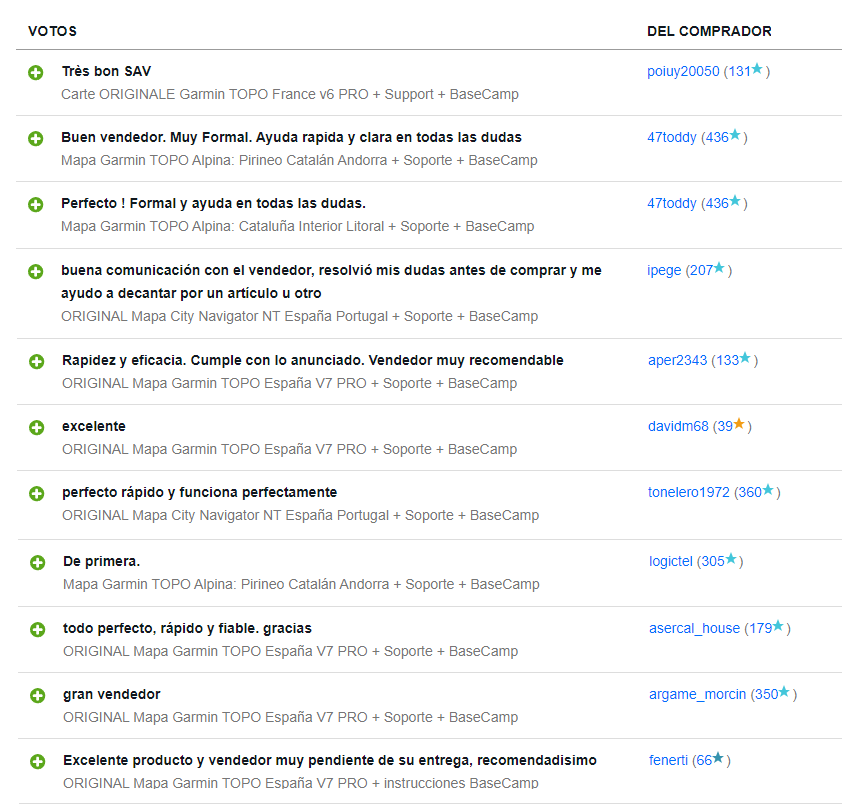The width and height of the screenshot is (842, 810).
Task: Click the one-word comment 'excelente' from davidm68
Action: pyautogui.click(x=94, y=426)
